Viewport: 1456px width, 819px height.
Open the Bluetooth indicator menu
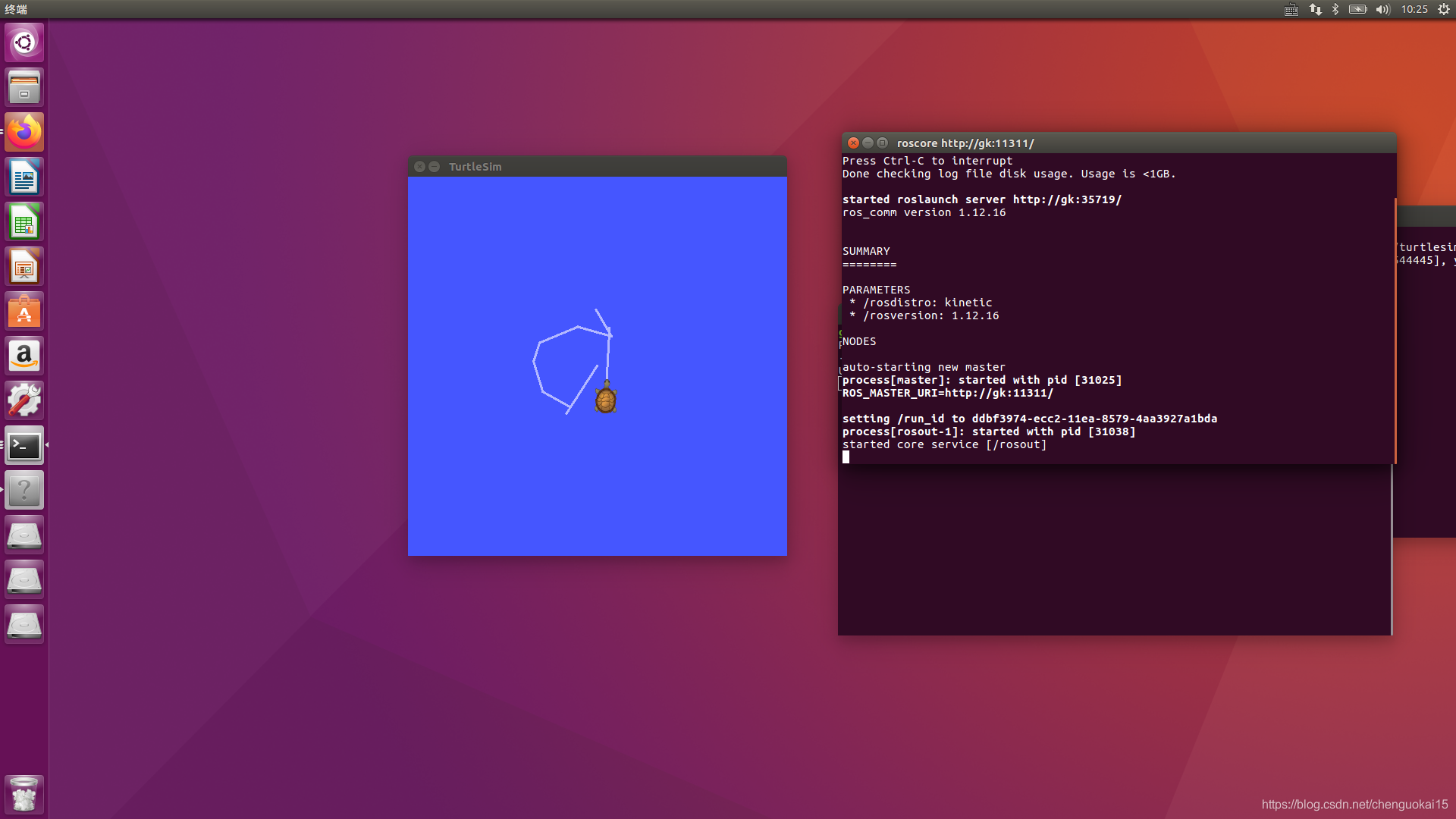click(x=1335, y=9)
